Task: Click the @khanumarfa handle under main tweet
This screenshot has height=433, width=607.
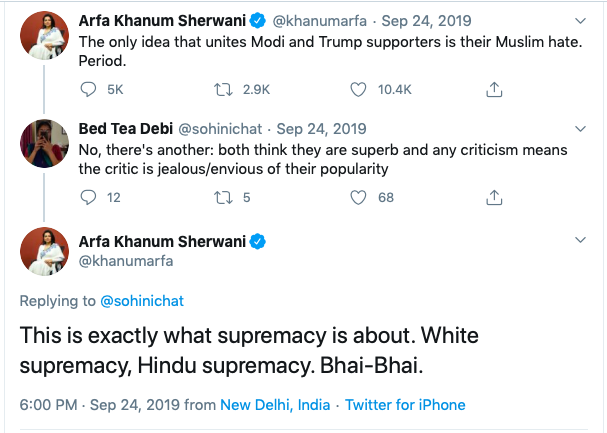Action: [125, 261]
